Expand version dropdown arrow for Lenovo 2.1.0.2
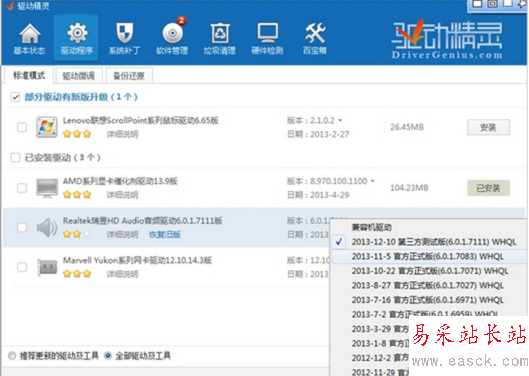529x376 pixels. pyautogui.click(x=340, y=120)
